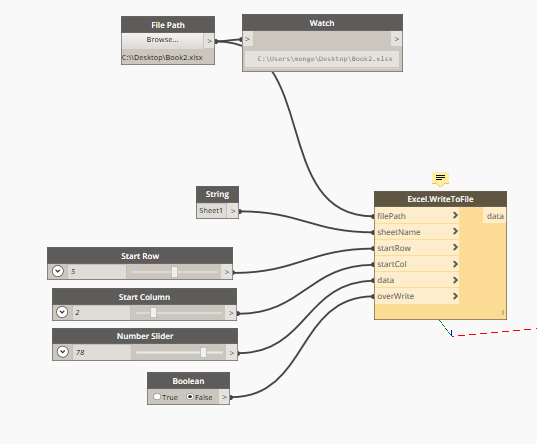Click the data input port chevron
This screenshot has height=444, width=537.
click(x=455, y=280)
